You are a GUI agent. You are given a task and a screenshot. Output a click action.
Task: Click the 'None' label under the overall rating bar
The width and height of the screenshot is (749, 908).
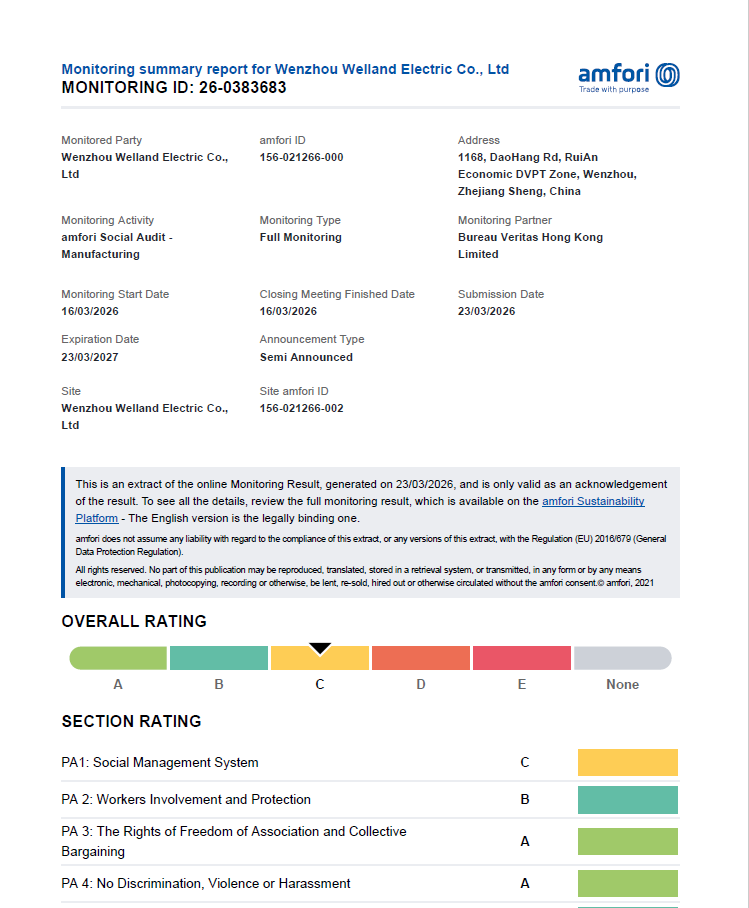click(623, 684)
